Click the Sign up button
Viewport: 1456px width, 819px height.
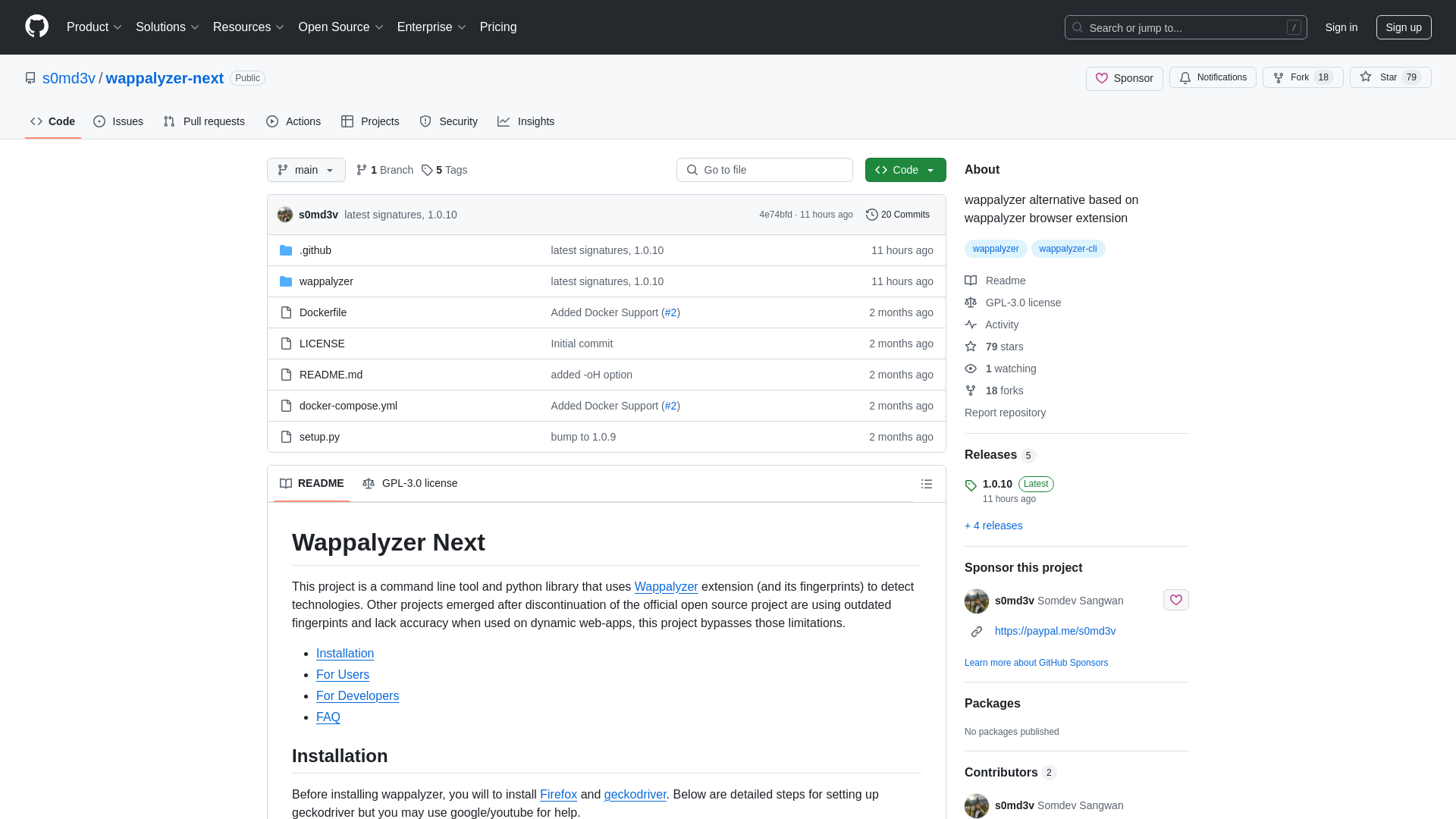pos(1403,27)
